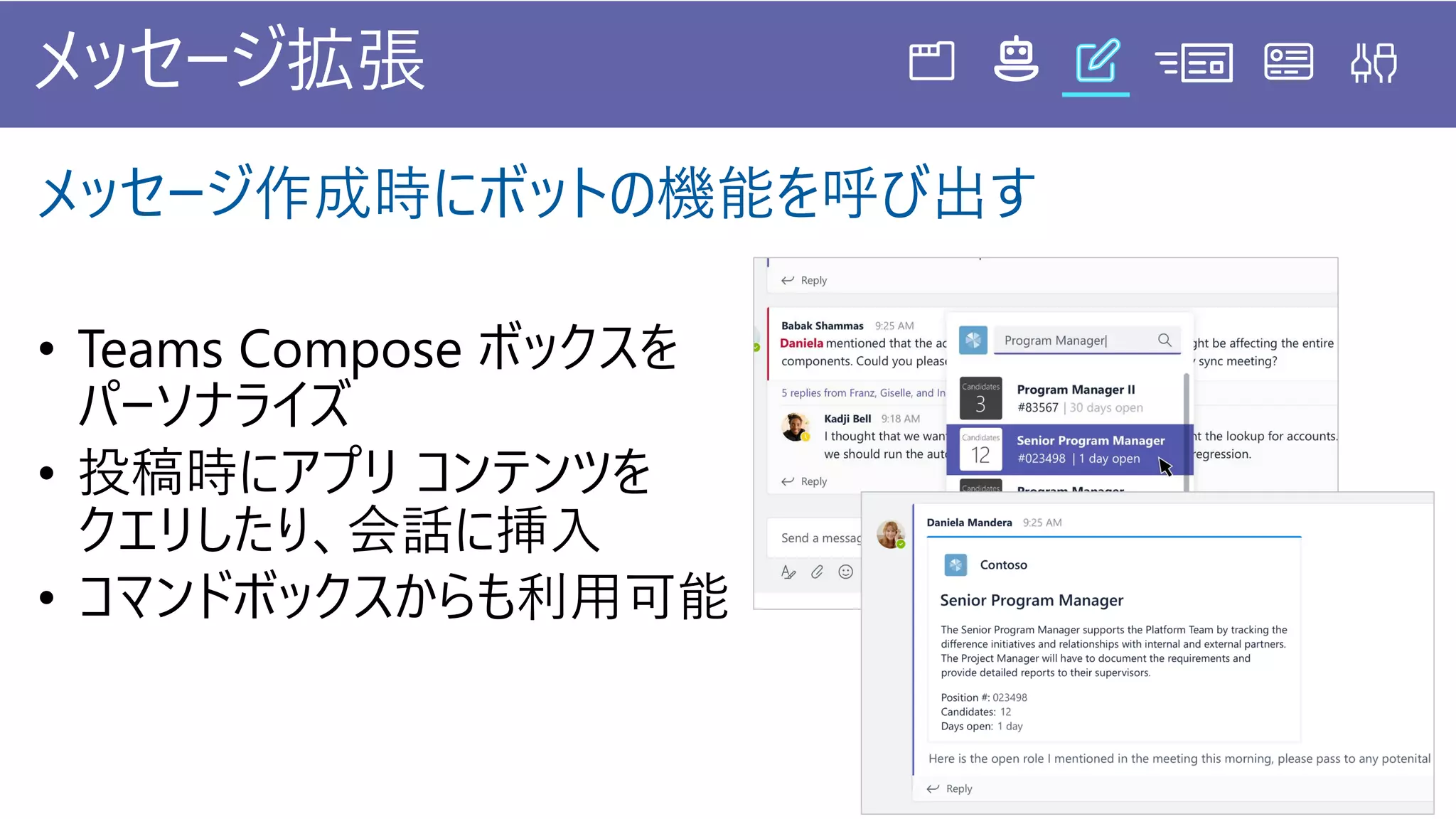
Task: Click the Daniela mention in red
Action: click(801, 343)
